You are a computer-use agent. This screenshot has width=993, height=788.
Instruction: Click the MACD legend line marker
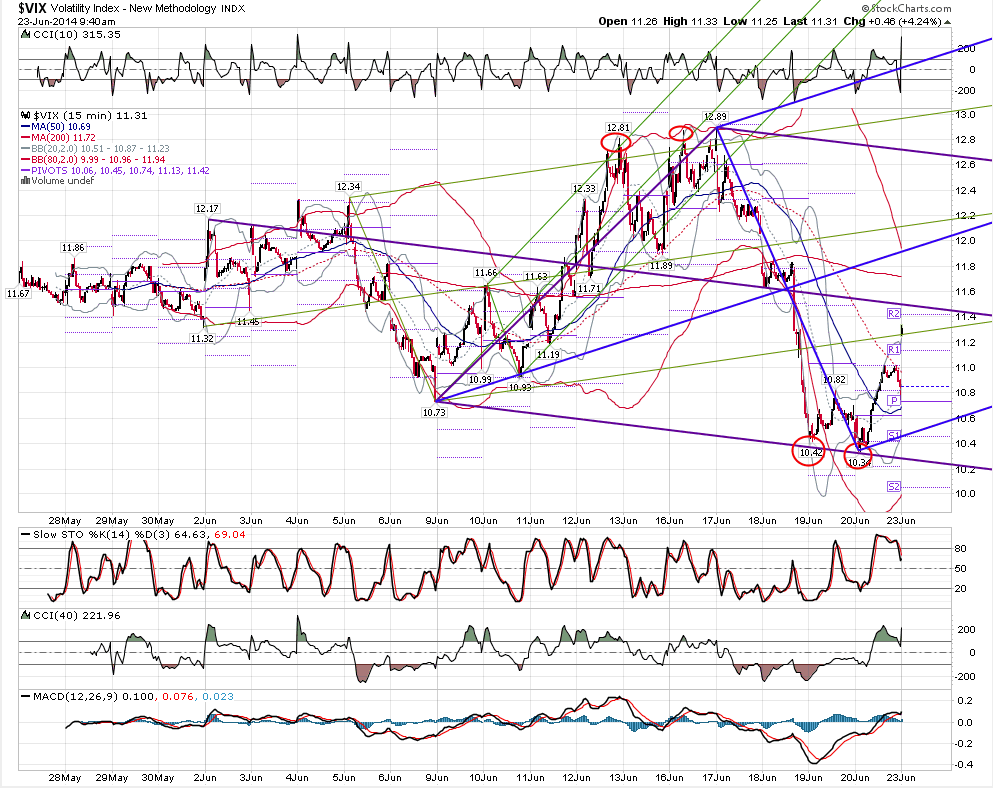pyautogui.click(x=25, y=696)
